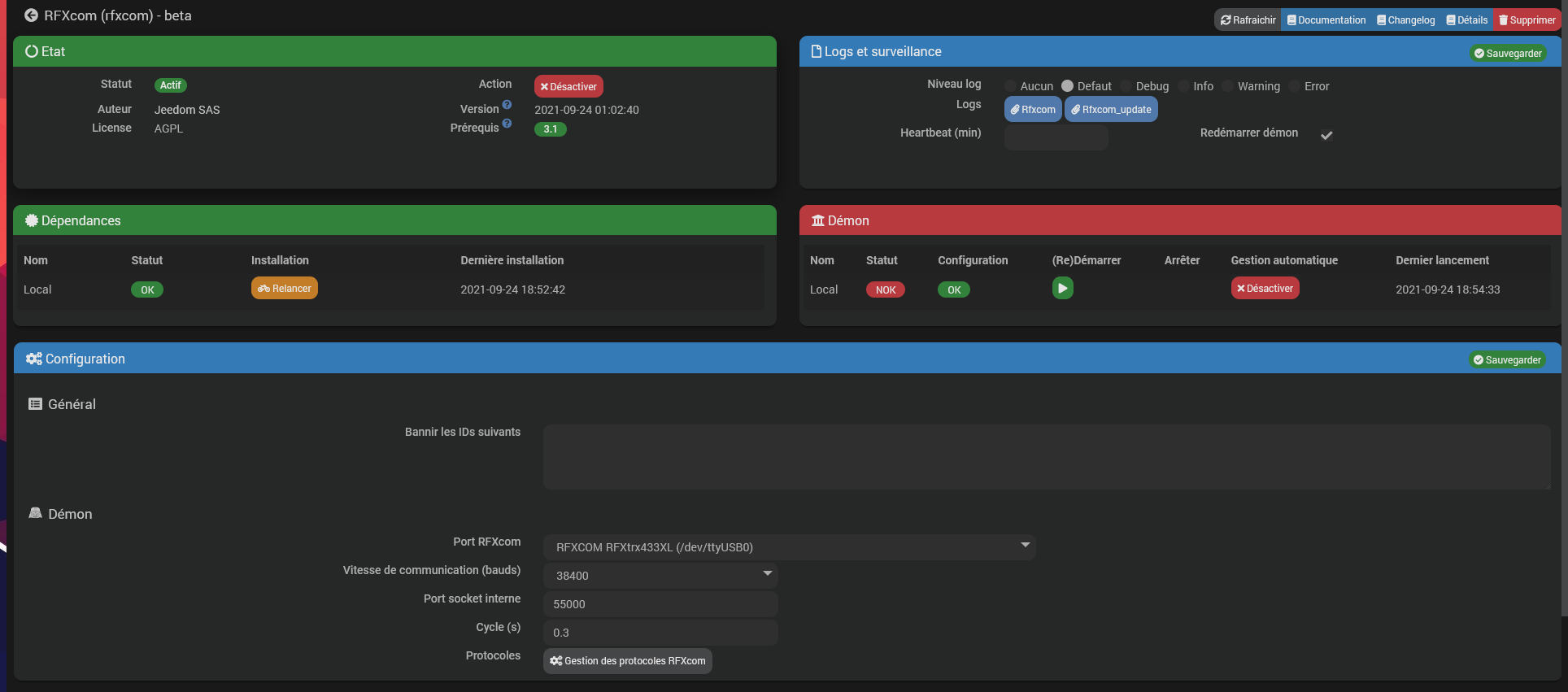This screenshot has width=1568, height=692.
Task: Open the Documentation link
Action: click(x=1326, y=20)
